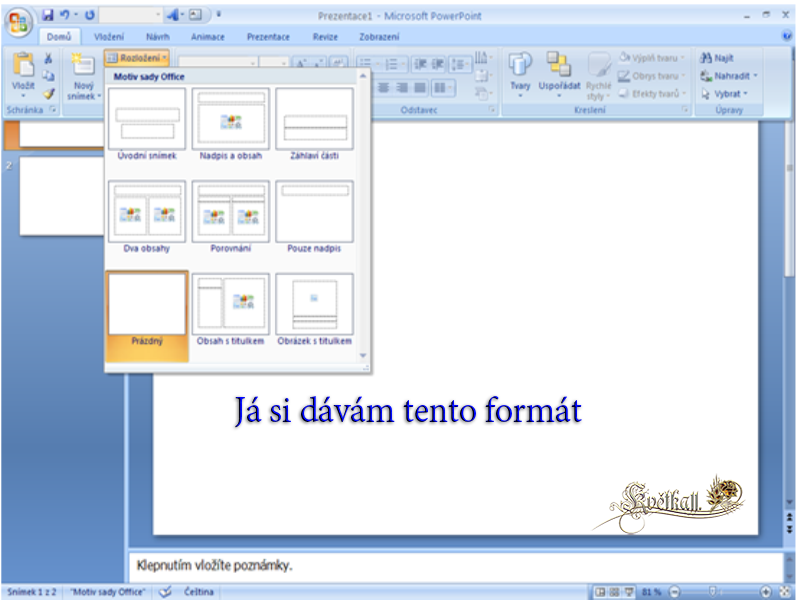Choose the Úvodní snímek layout
This screenshot has width=800, height=600.
(147, 124)
